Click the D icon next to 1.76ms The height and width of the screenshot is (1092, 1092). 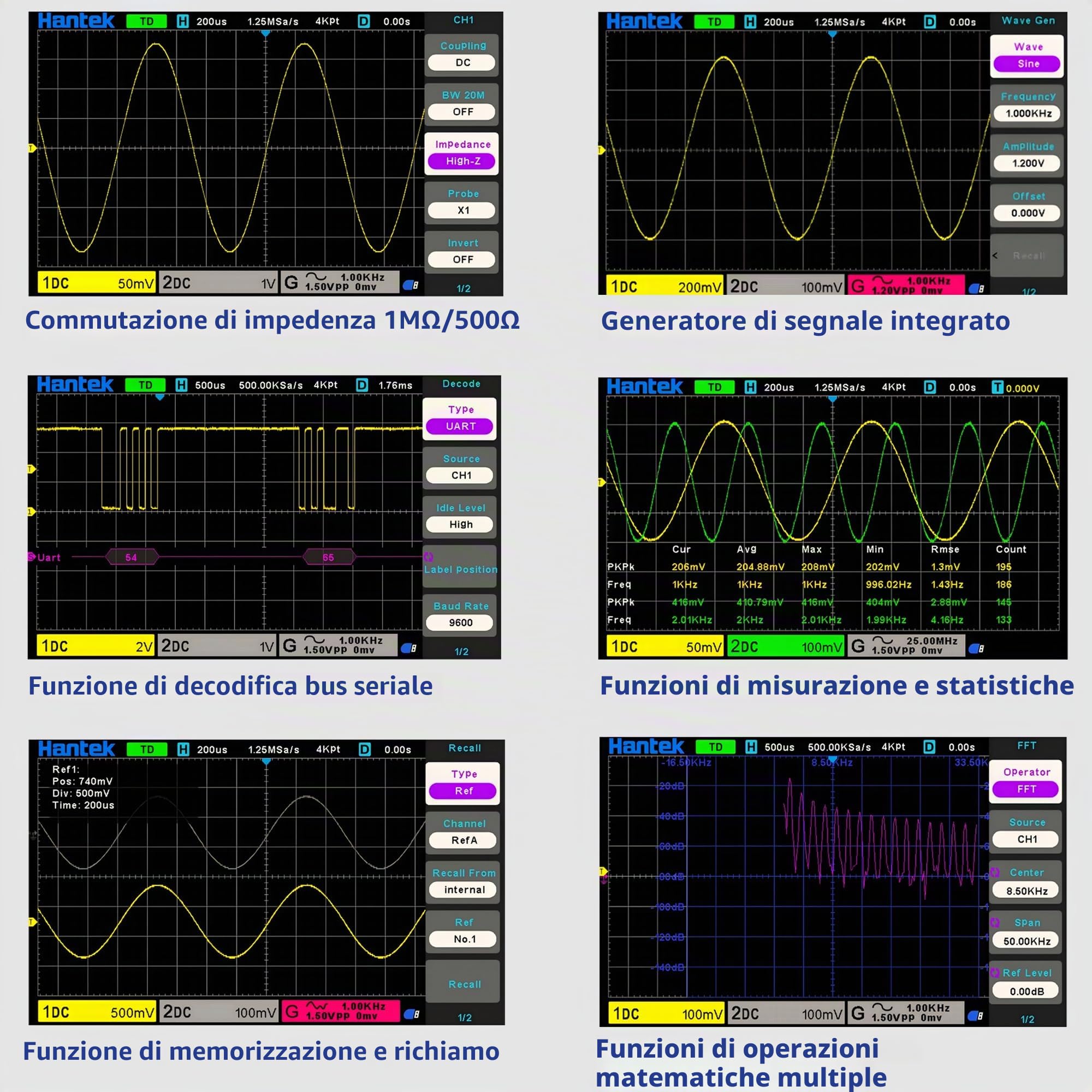click(363, 385)
